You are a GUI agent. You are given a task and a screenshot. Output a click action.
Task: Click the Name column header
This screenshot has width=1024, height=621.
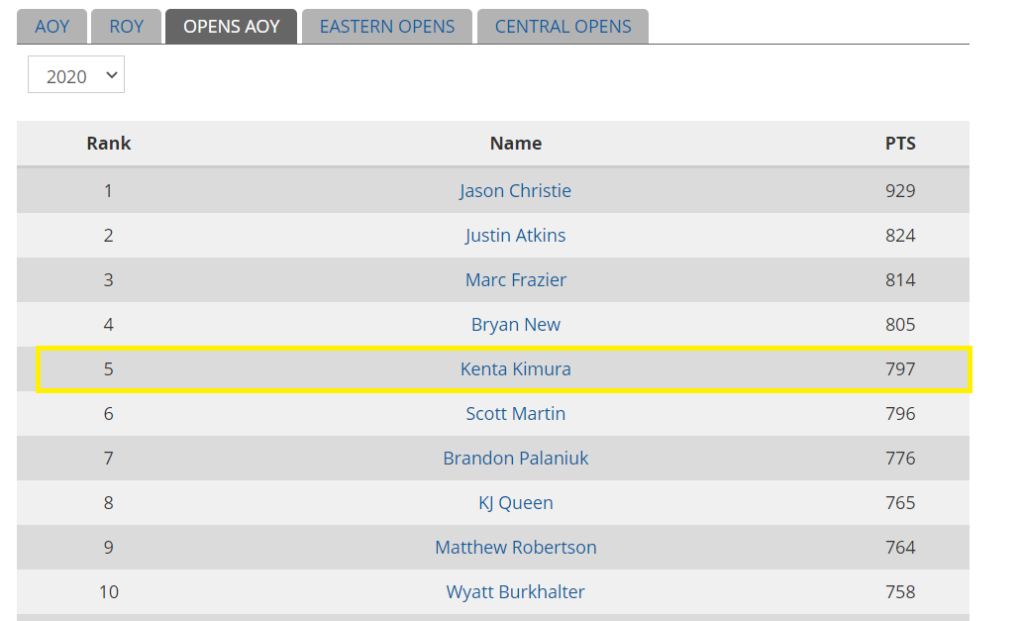(x=515, y=144)
